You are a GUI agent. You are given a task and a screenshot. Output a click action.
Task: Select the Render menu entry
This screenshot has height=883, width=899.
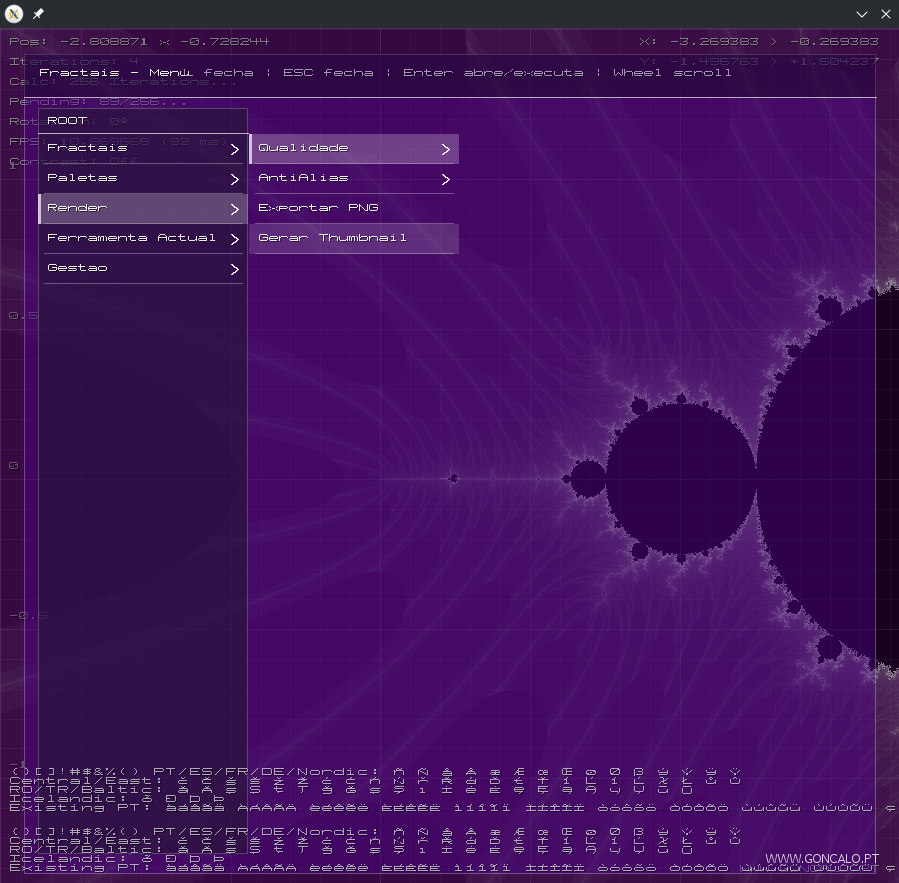click(143, 208)
